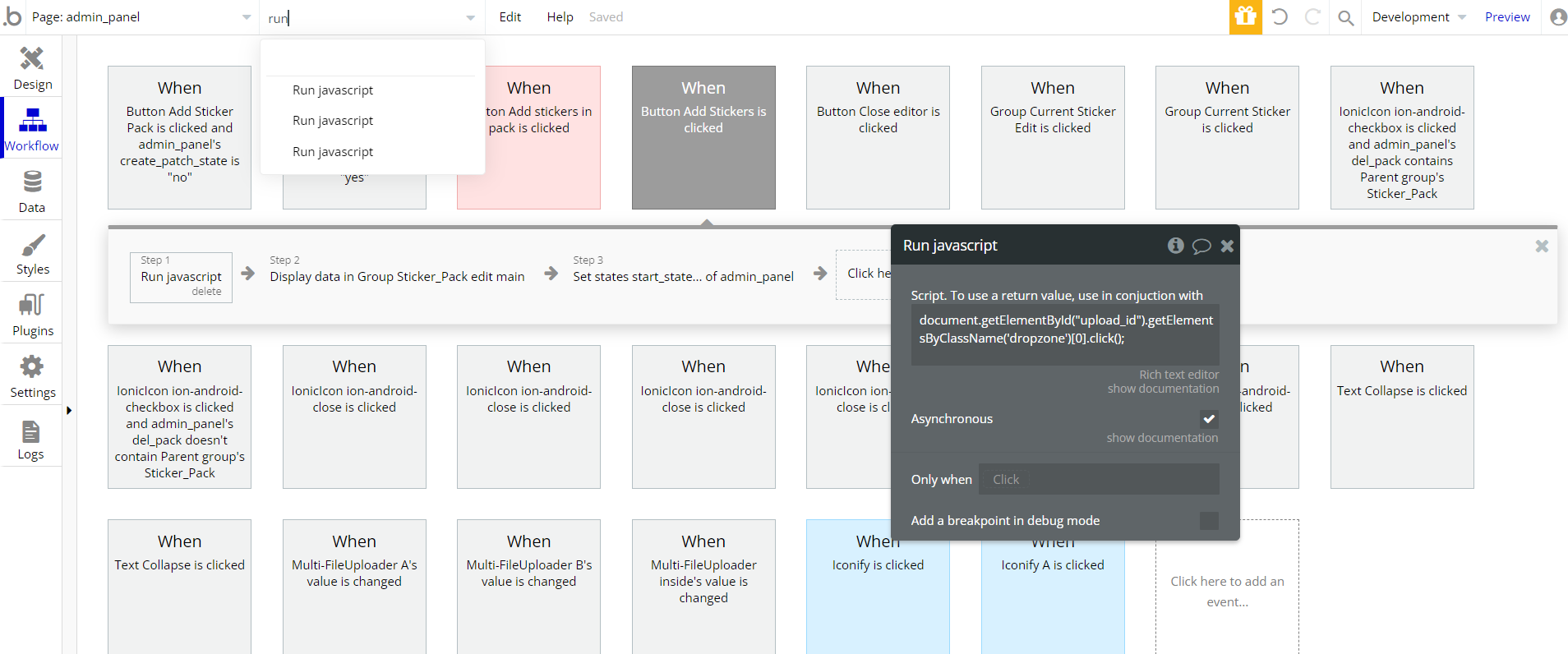Click the undo arrow icon
Screen dimensions: 1568x654
tap(1280, 17)
